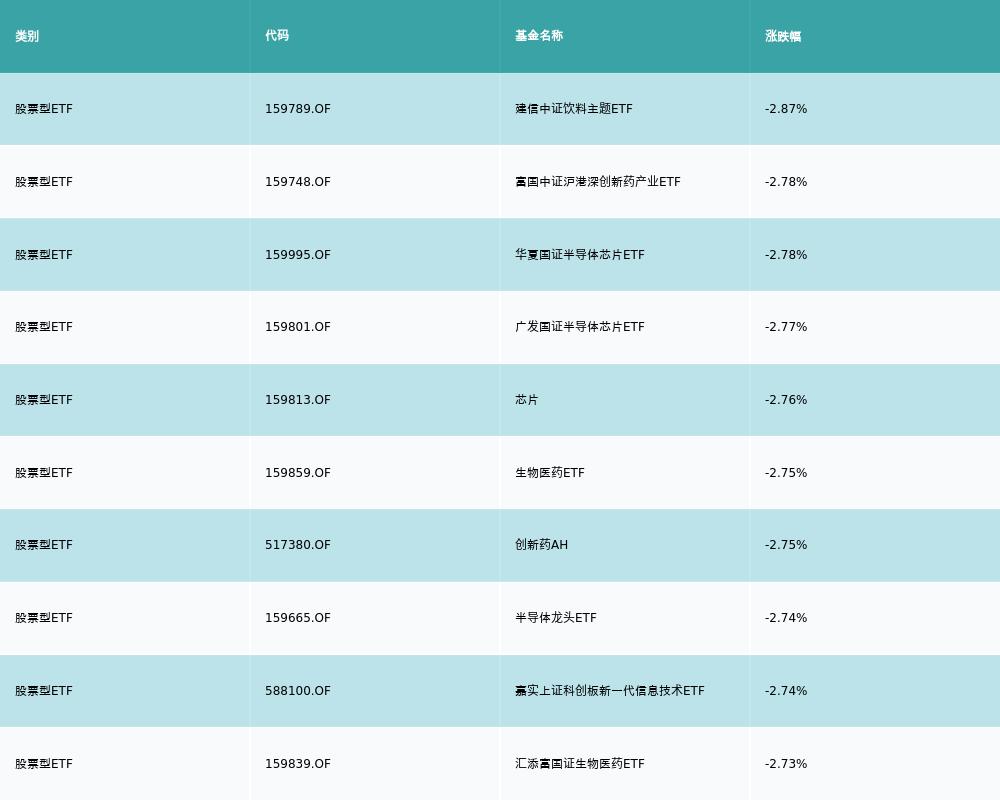Screen dimensions: 1000x800
Task: Select fund code 517380.OF
Action: 298,545
